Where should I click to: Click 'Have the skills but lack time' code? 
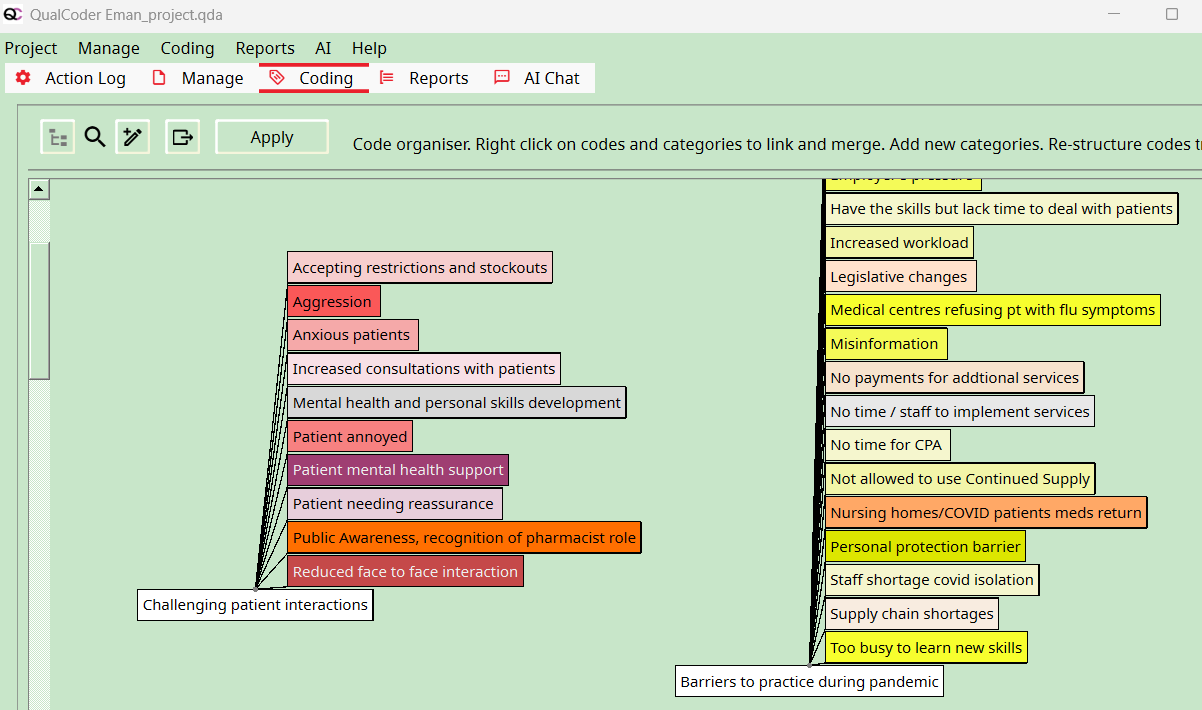pos(1001,209)
